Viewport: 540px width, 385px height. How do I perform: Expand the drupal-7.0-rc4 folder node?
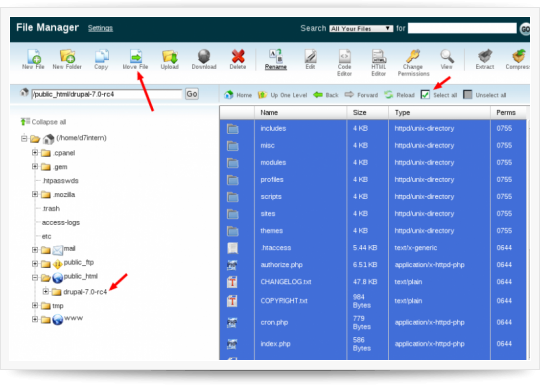(45, 291)
